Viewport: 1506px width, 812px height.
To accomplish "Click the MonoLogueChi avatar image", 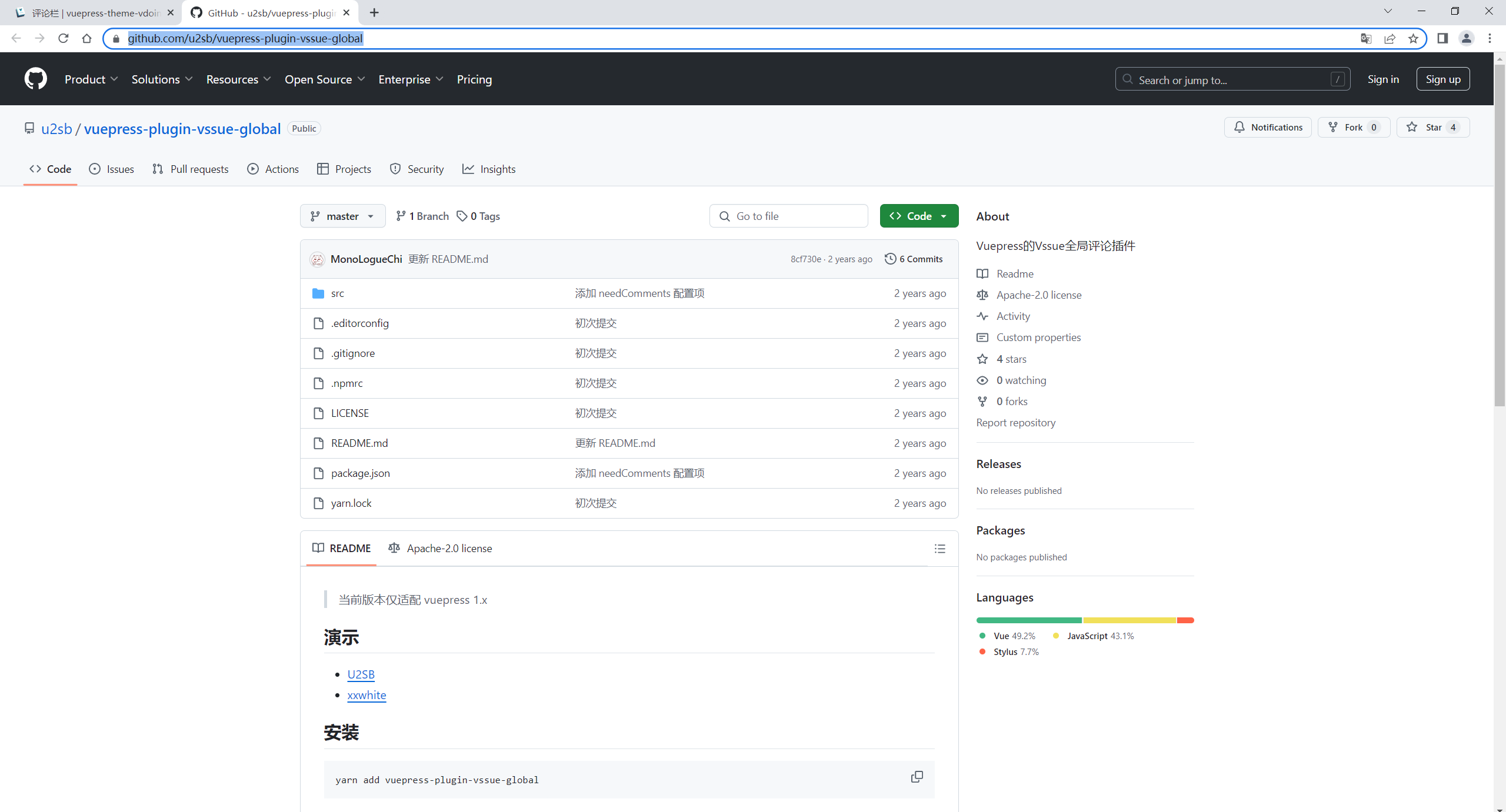I will [318, 259].
